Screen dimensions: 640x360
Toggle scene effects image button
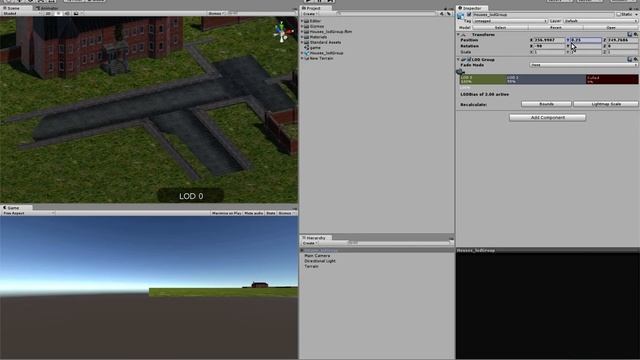pos(76,13)
